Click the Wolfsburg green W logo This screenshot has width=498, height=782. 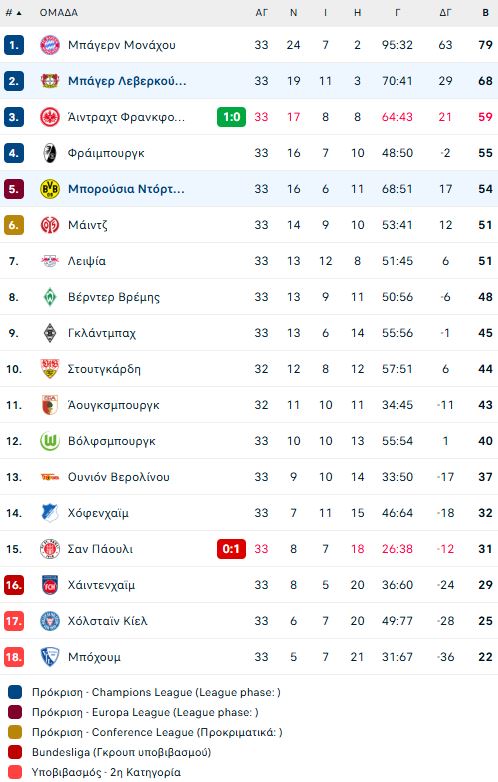point(50,441)
